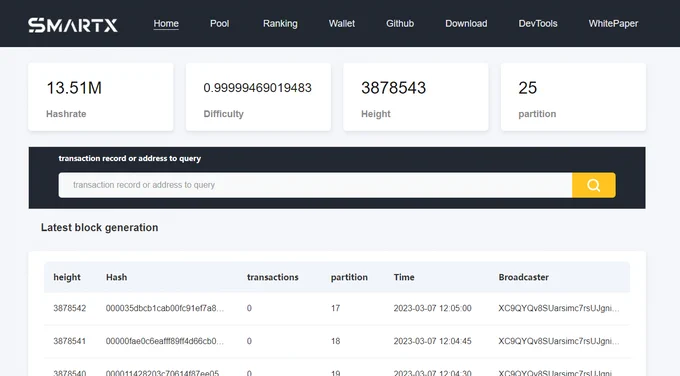Open the Home menu item
680x376 pixels.
pyautogui.click(x=166, y=23)
